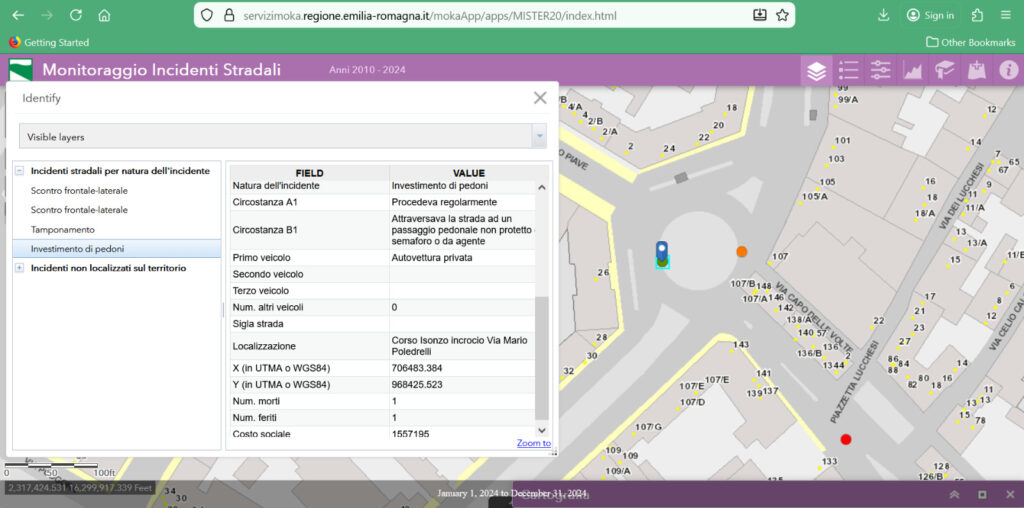Click the attribute table vertical scrollbar
Screen dimensions: 1024x508
542,357
